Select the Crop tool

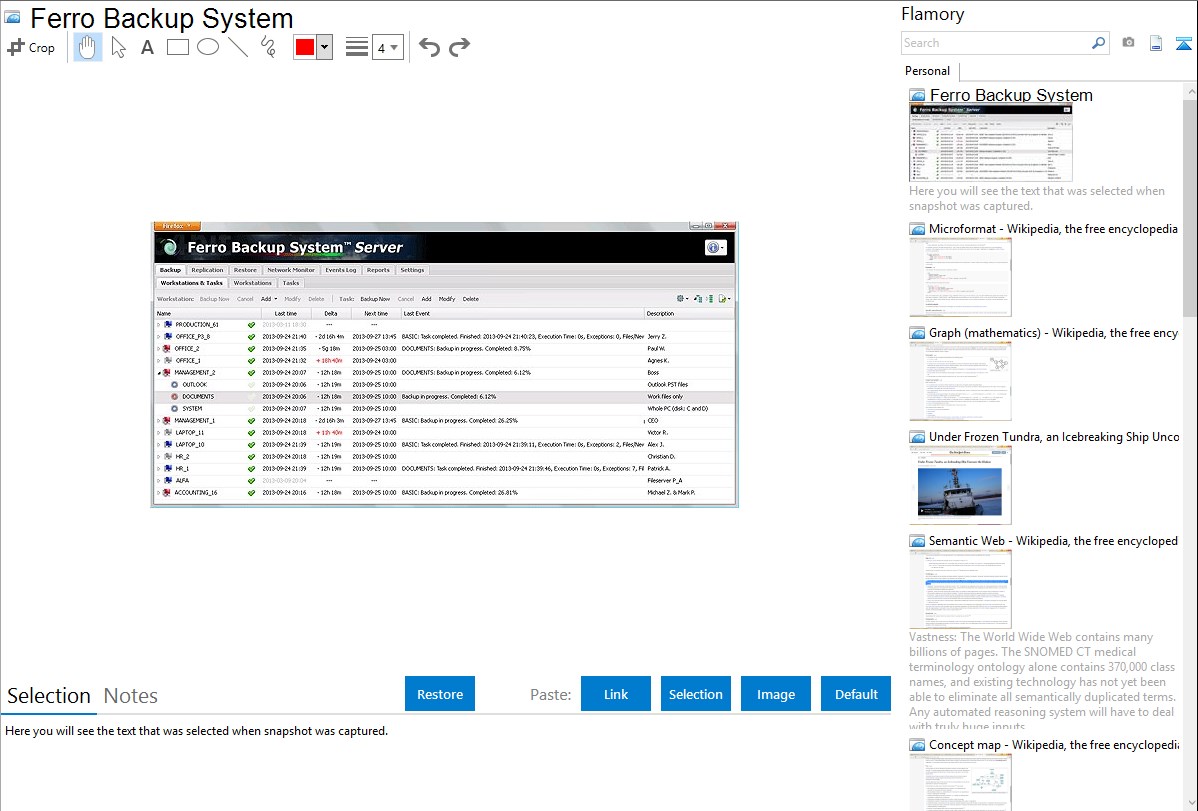point(31,47)
